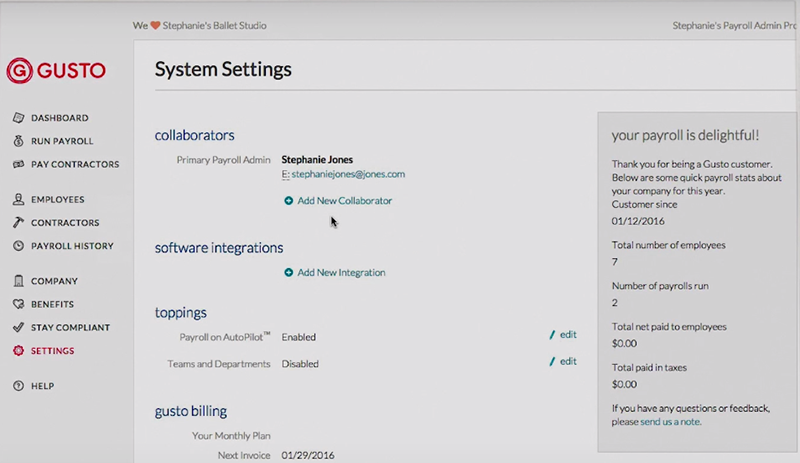Open the Run Payroll menu item
Screen dimensions: 800x463
coord(62,141)
